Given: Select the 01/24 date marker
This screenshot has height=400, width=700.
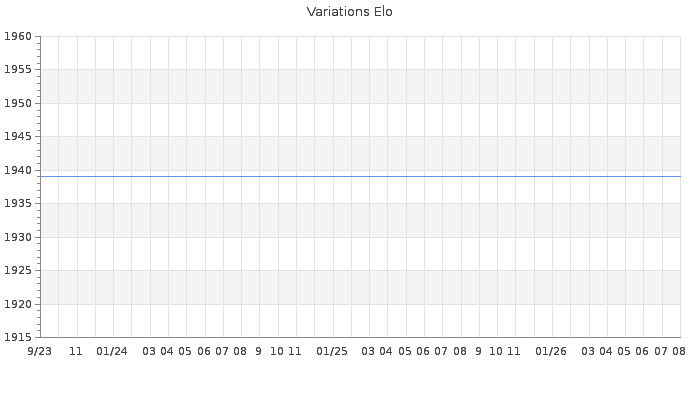Looking at the screenshot, I should 112,351.
